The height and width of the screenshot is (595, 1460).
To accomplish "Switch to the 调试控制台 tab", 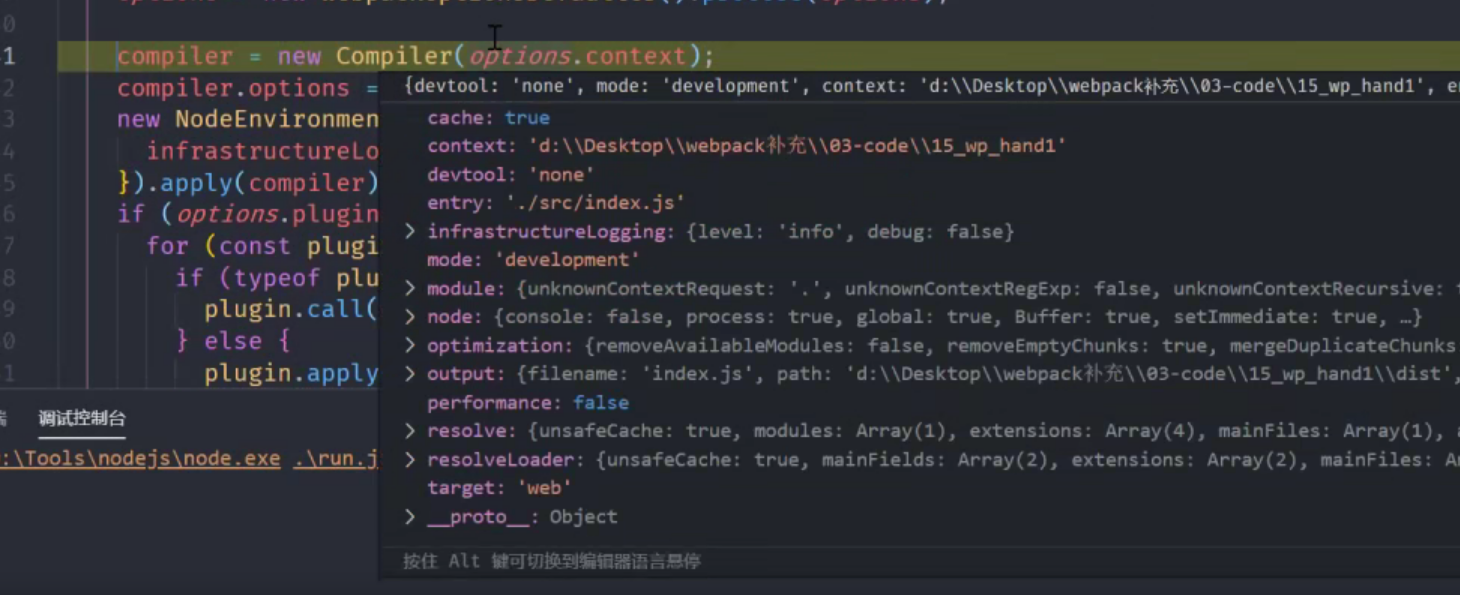I will [x=82, y=418].
